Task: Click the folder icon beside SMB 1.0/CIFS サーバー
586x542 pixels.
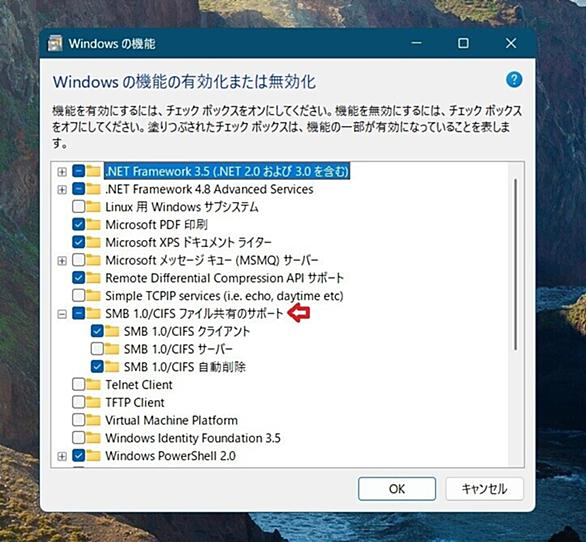Action: 112,349
